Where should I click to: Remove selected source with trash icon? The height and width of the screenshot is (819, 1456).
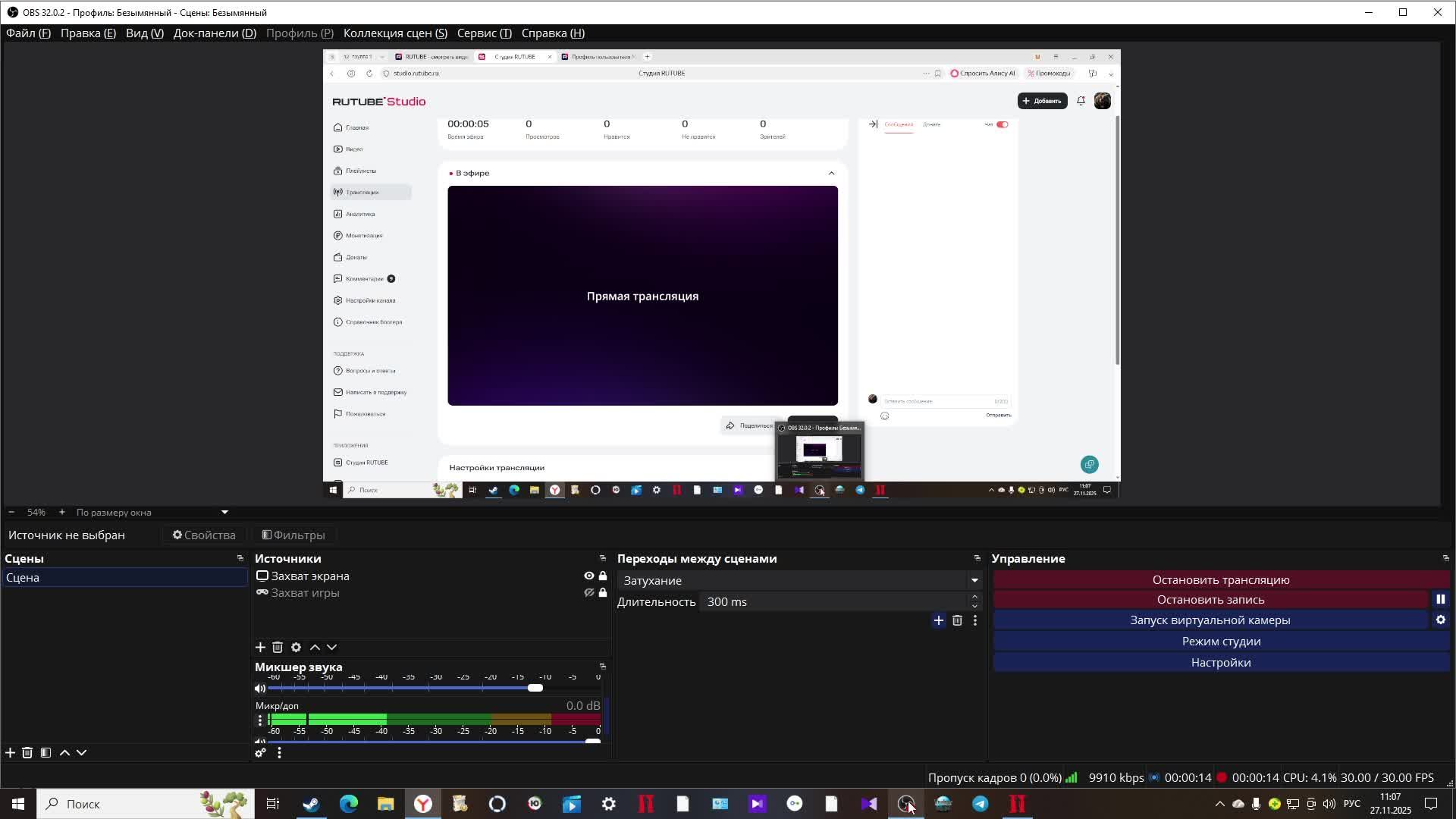click(x=278, y=647)
